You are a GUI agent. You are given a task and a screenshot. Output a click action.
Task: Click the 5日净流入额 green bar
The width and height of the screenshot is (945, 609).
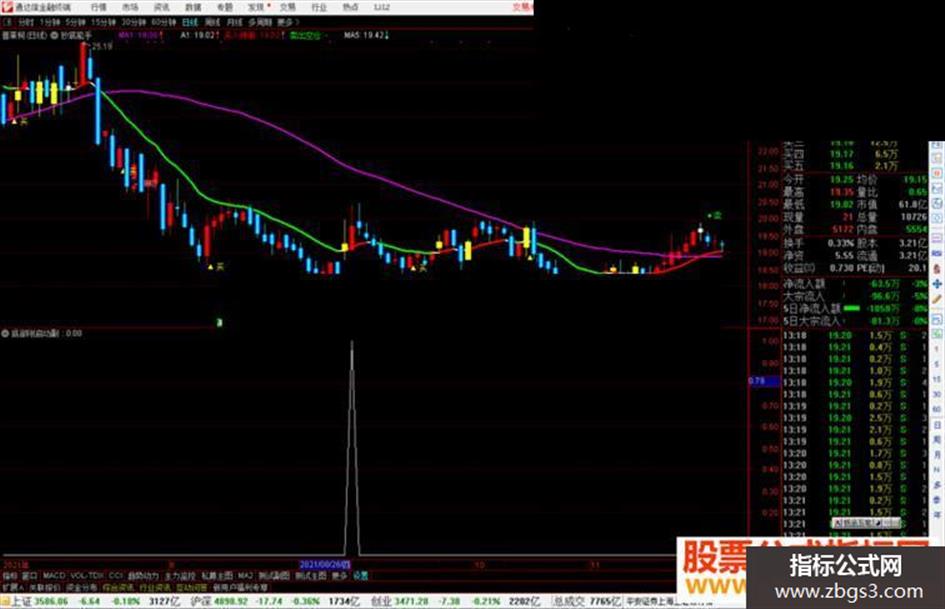tap(852, 308)
